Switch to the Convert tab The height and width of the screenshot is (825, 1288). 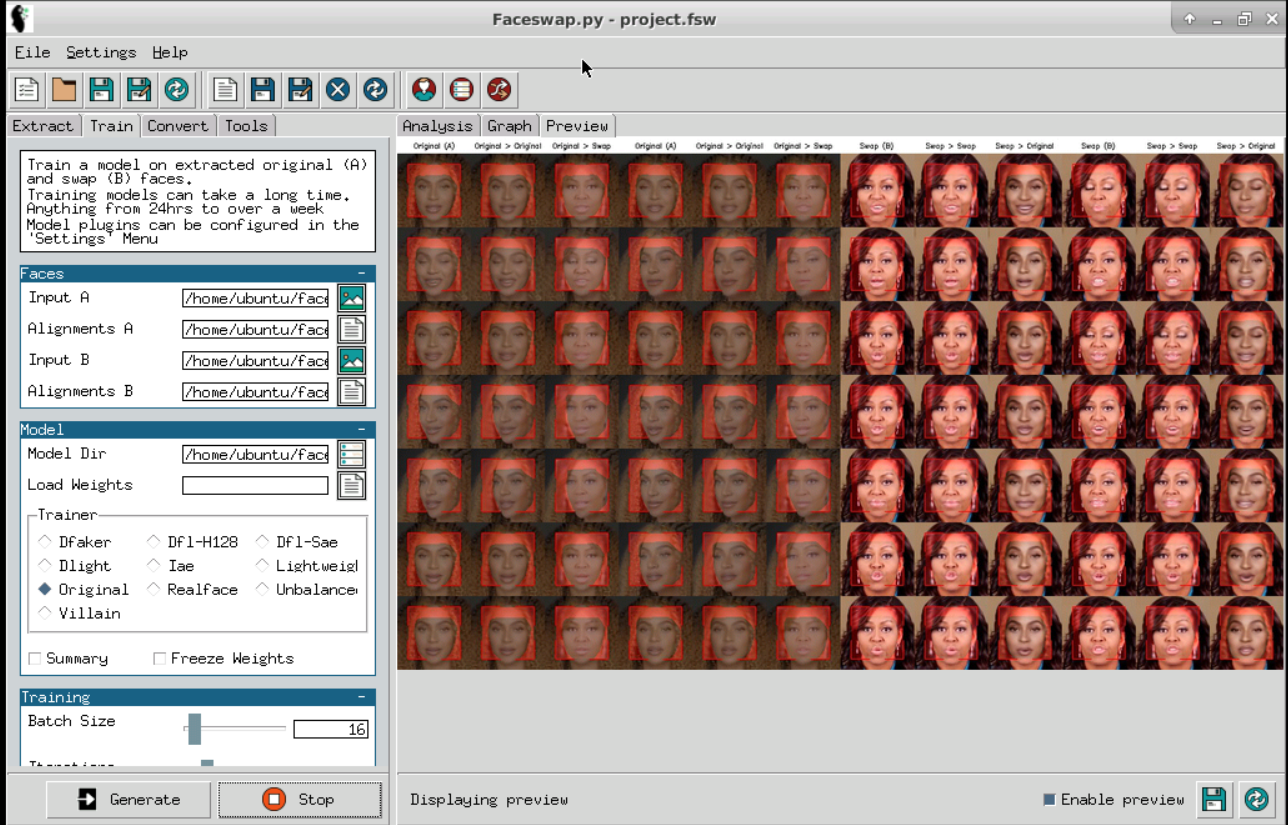(x=178, y=126)
